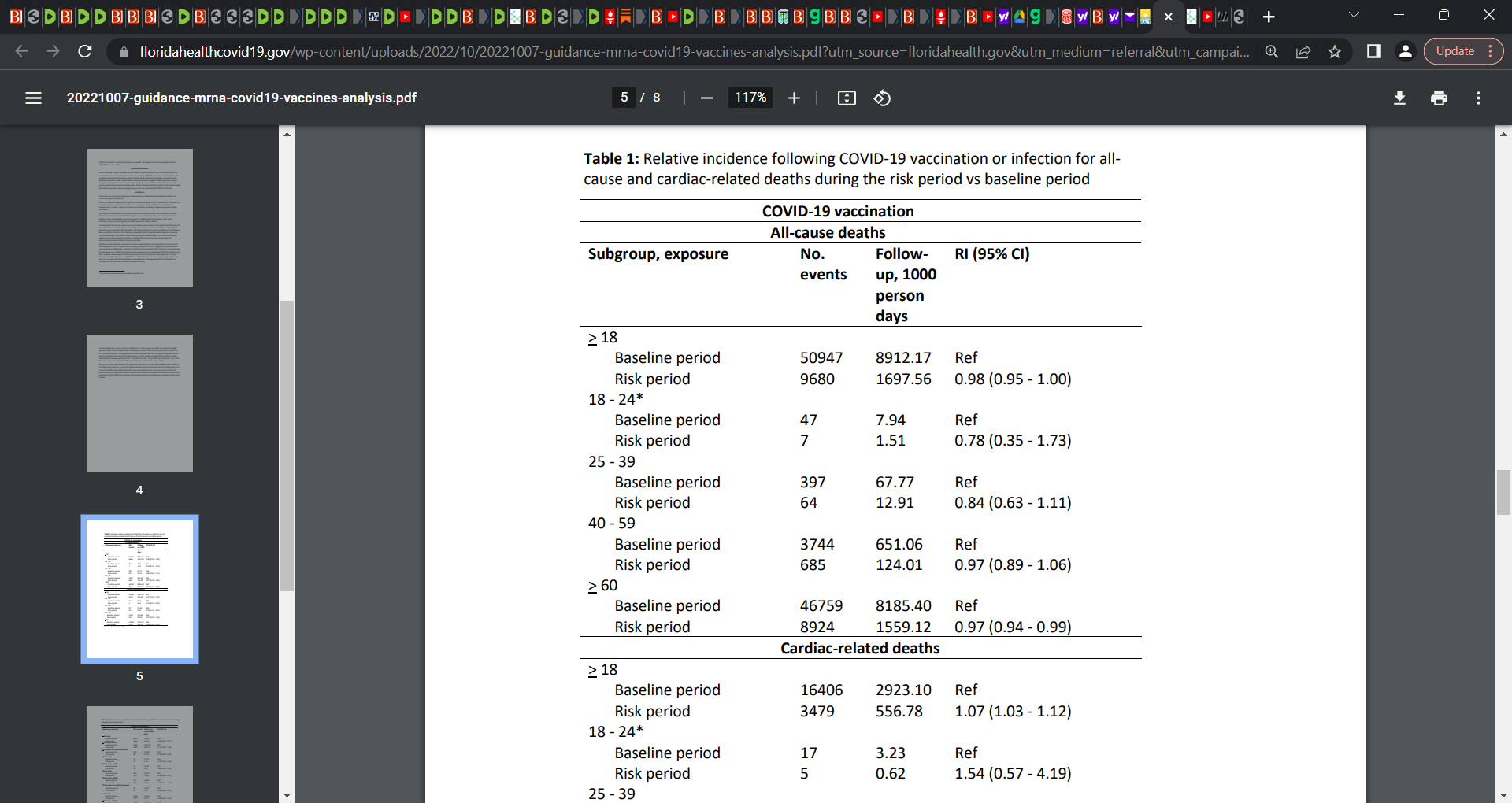
Task: Switch to the first browser tab
Action: coord(16,17)
